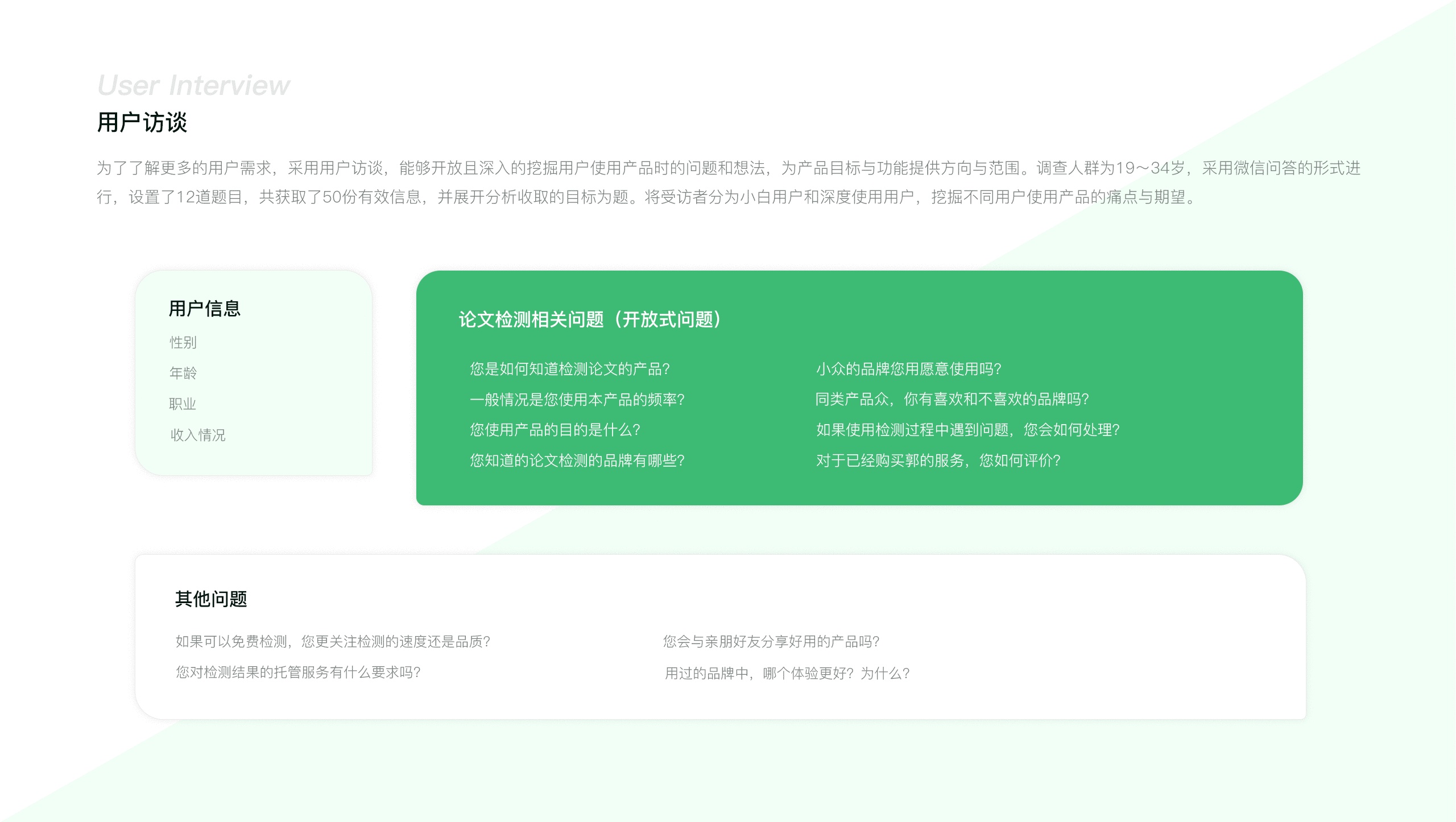The width and height of the screenshot is (1456, 822).
Task: Click the 其他问题 section heading
Action: click(x=211, y=599)
